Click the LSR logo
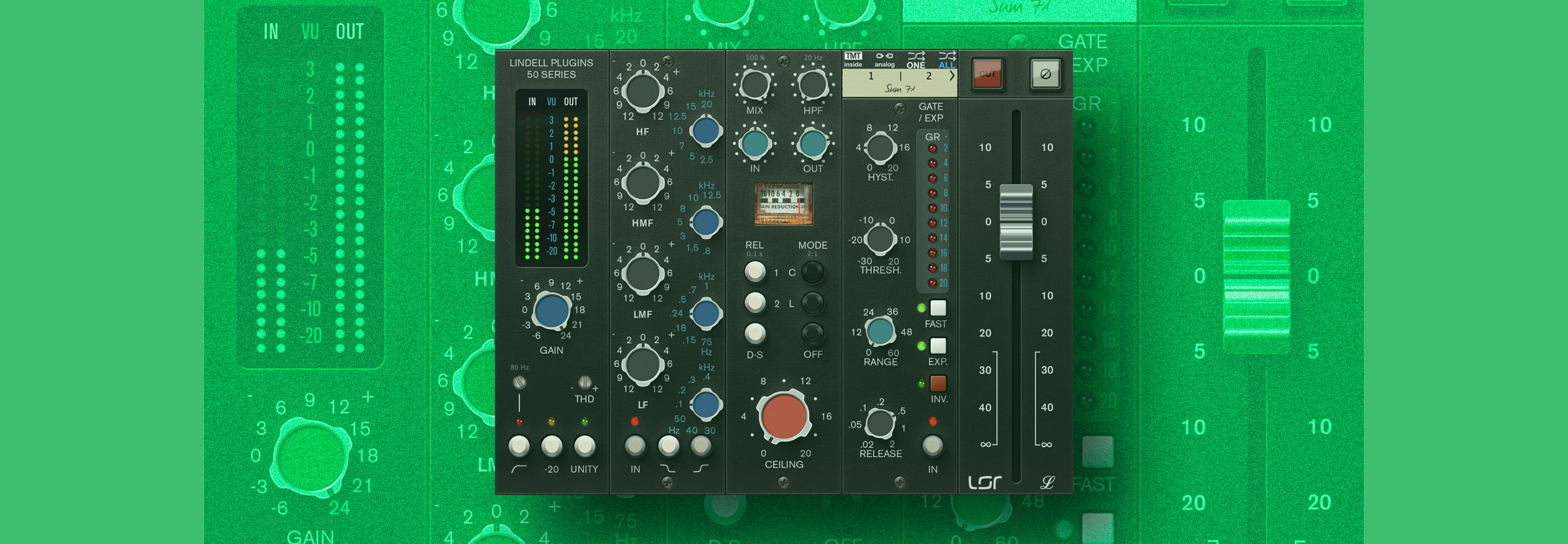The height and width of the screenshot is (544, 1568). tap(984, 483)
